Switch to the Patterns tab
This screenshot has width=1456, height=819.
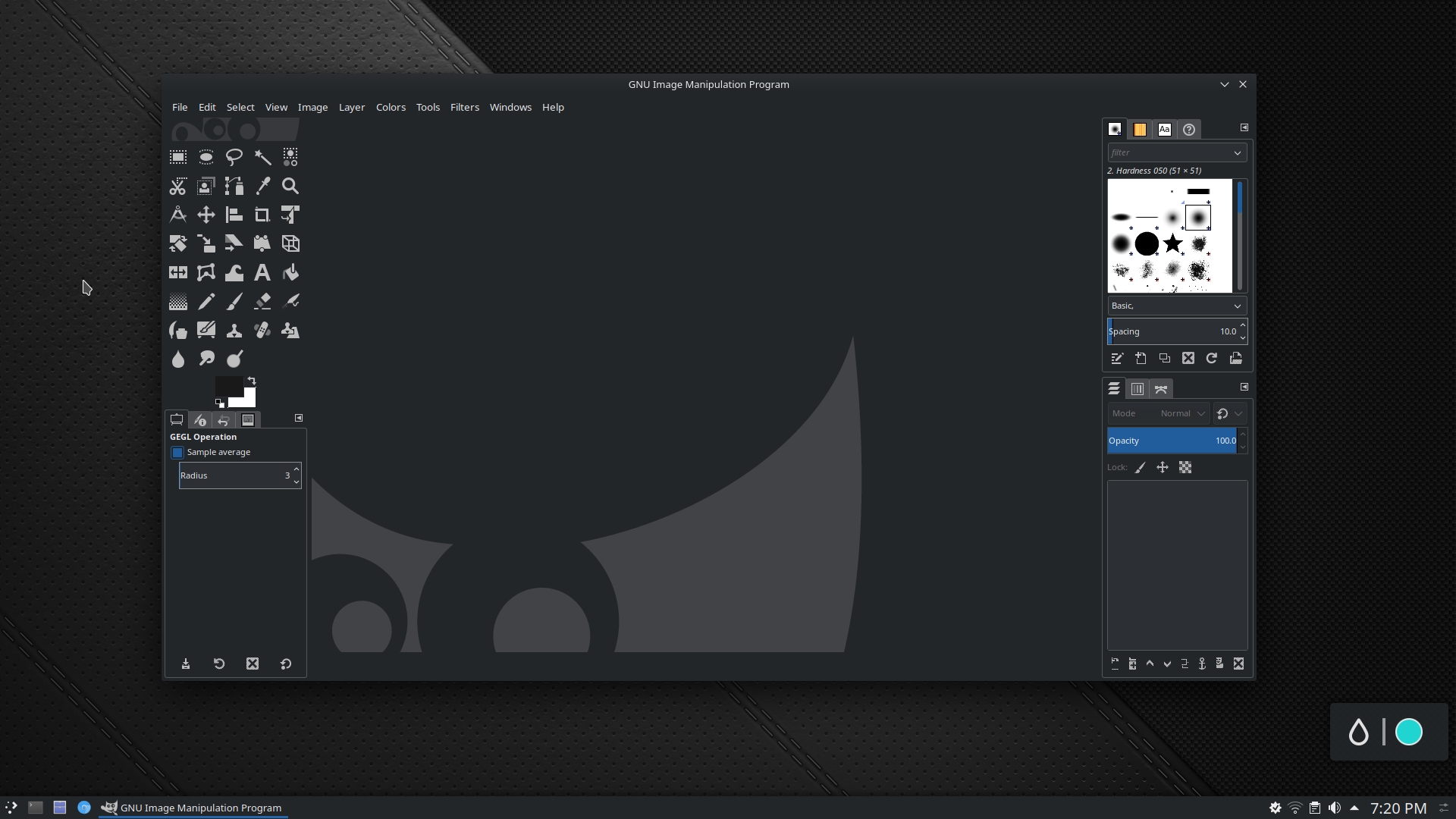[1140, 130]
